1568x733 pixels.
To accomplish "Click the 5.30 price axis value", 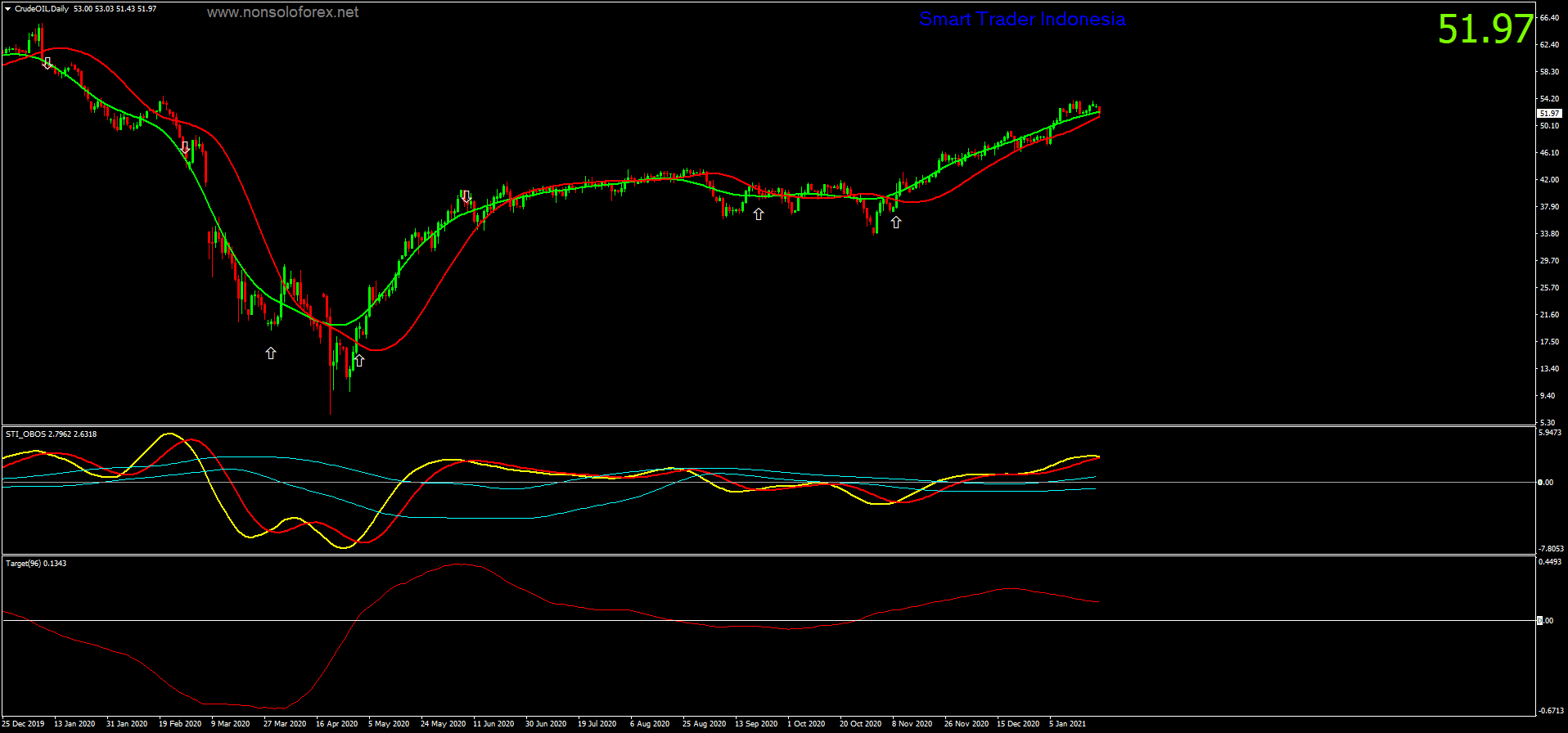I will [1547, 423].
